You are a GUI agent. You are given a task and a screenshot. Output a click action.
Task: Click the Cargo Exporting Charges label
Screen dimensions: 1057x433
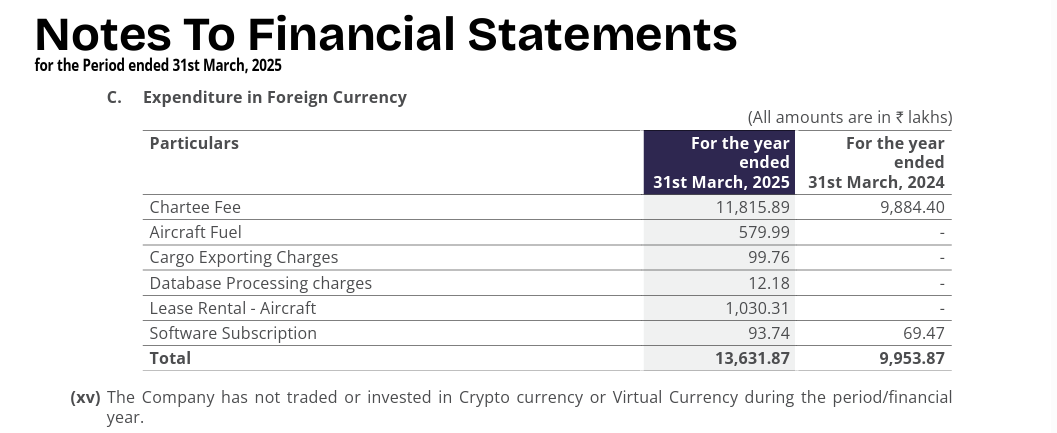point(243,257)
